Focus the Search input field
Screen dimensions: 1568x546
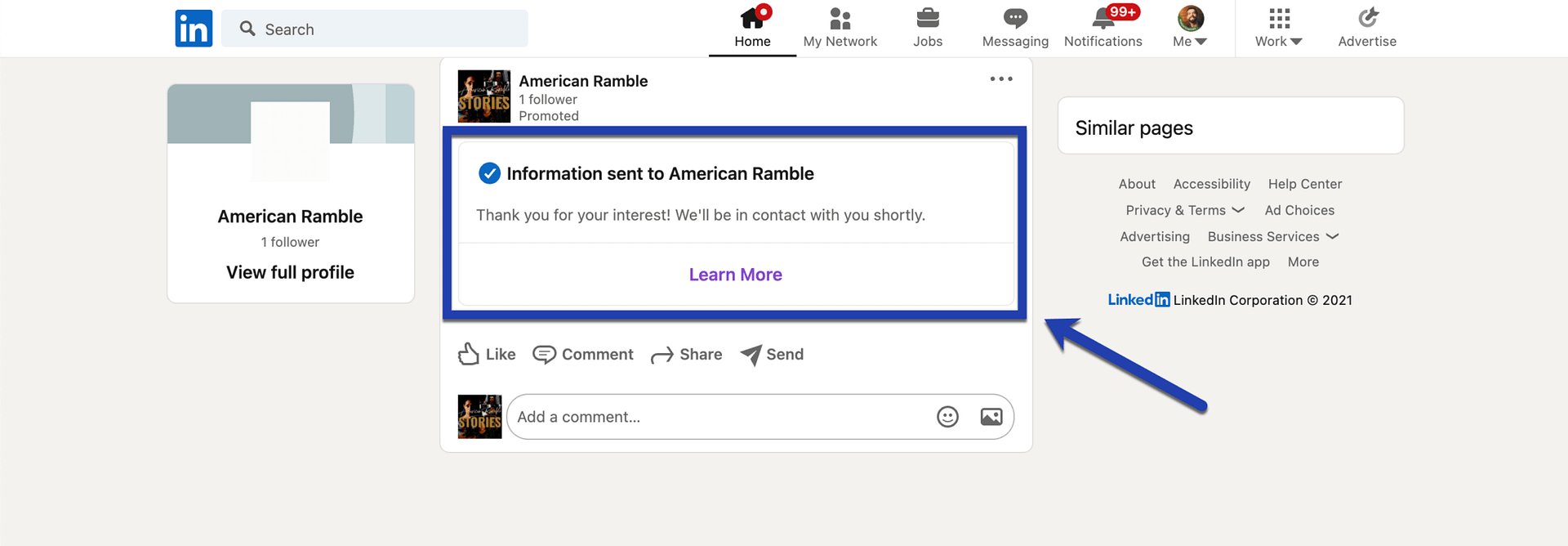pyautogui.click(x=375, y=29)
